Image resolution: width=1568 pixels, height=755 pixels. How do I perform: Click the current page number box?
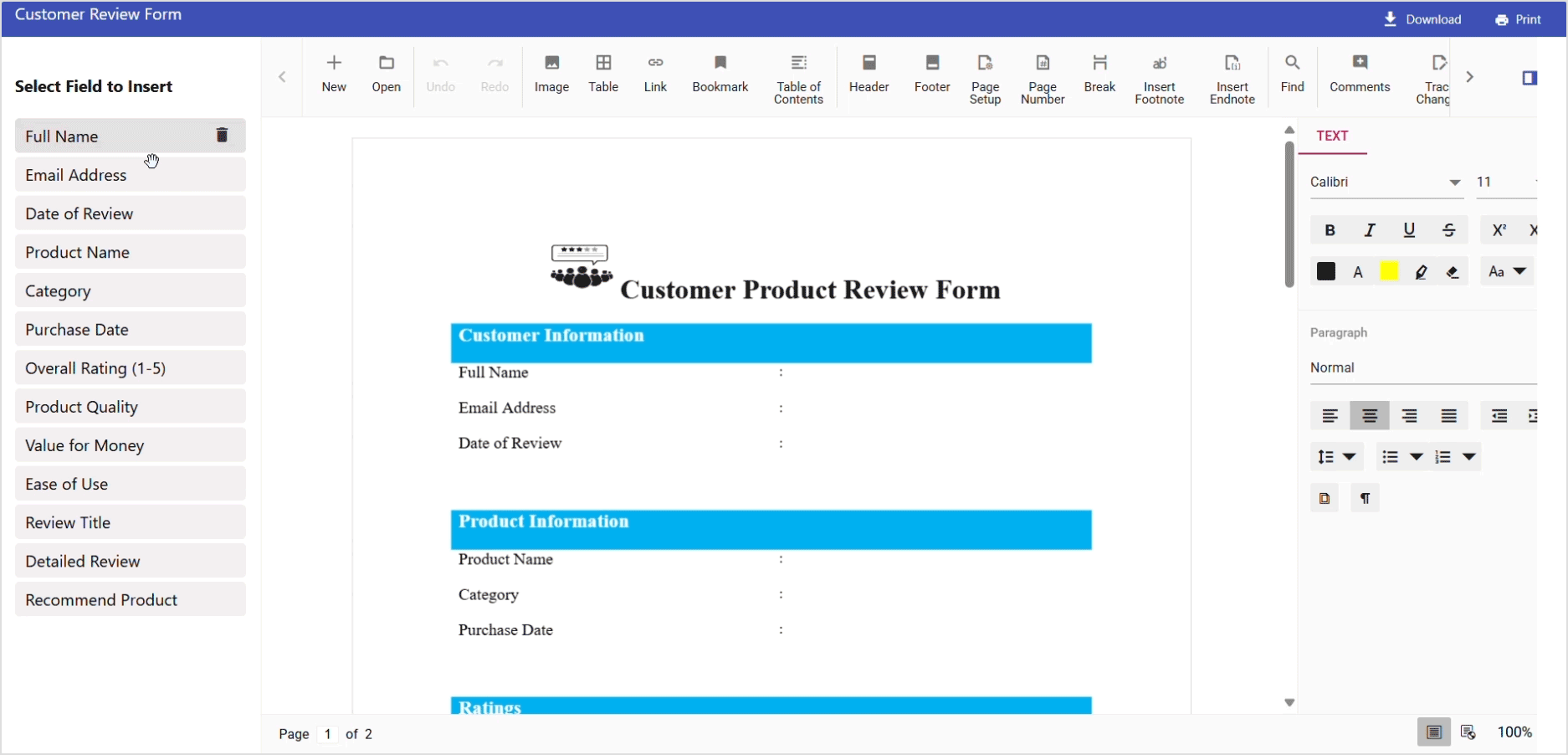click(x=328, y=734)
